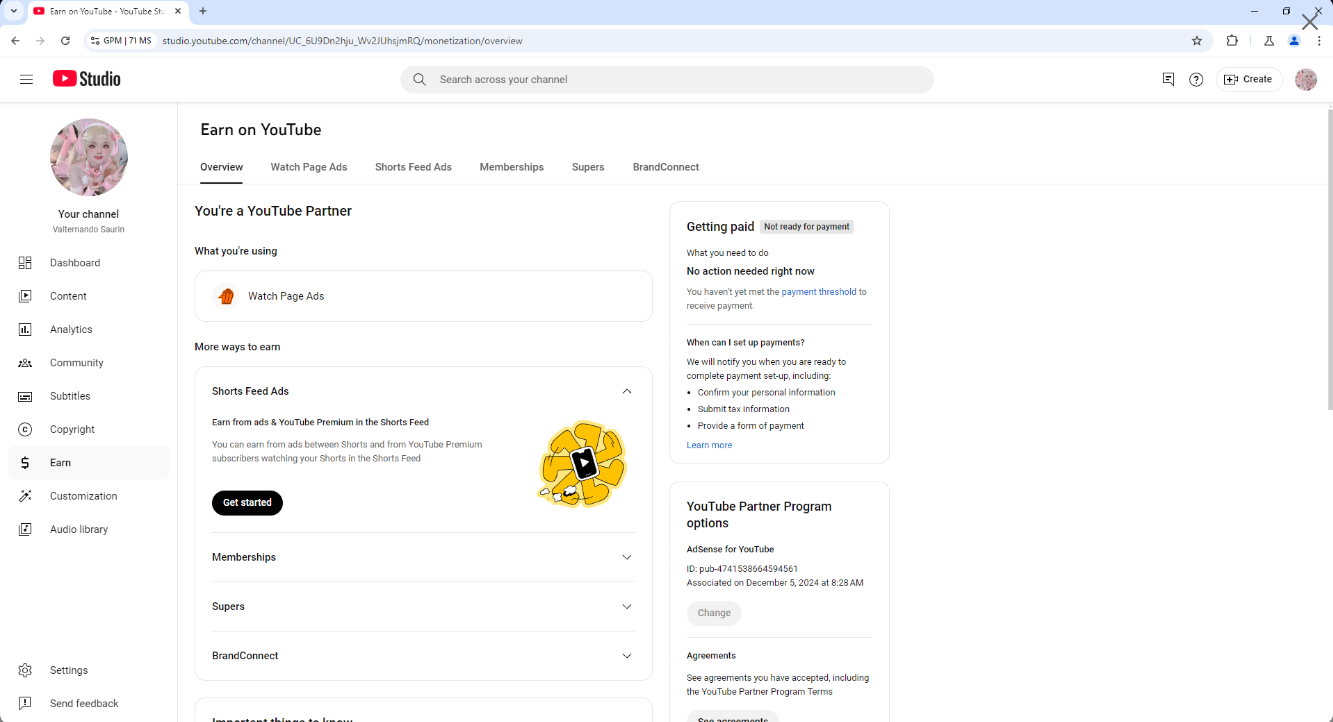Screen dimensions: 1333x722
Task: Click the browser address bar URL
Action: [342, 41]
